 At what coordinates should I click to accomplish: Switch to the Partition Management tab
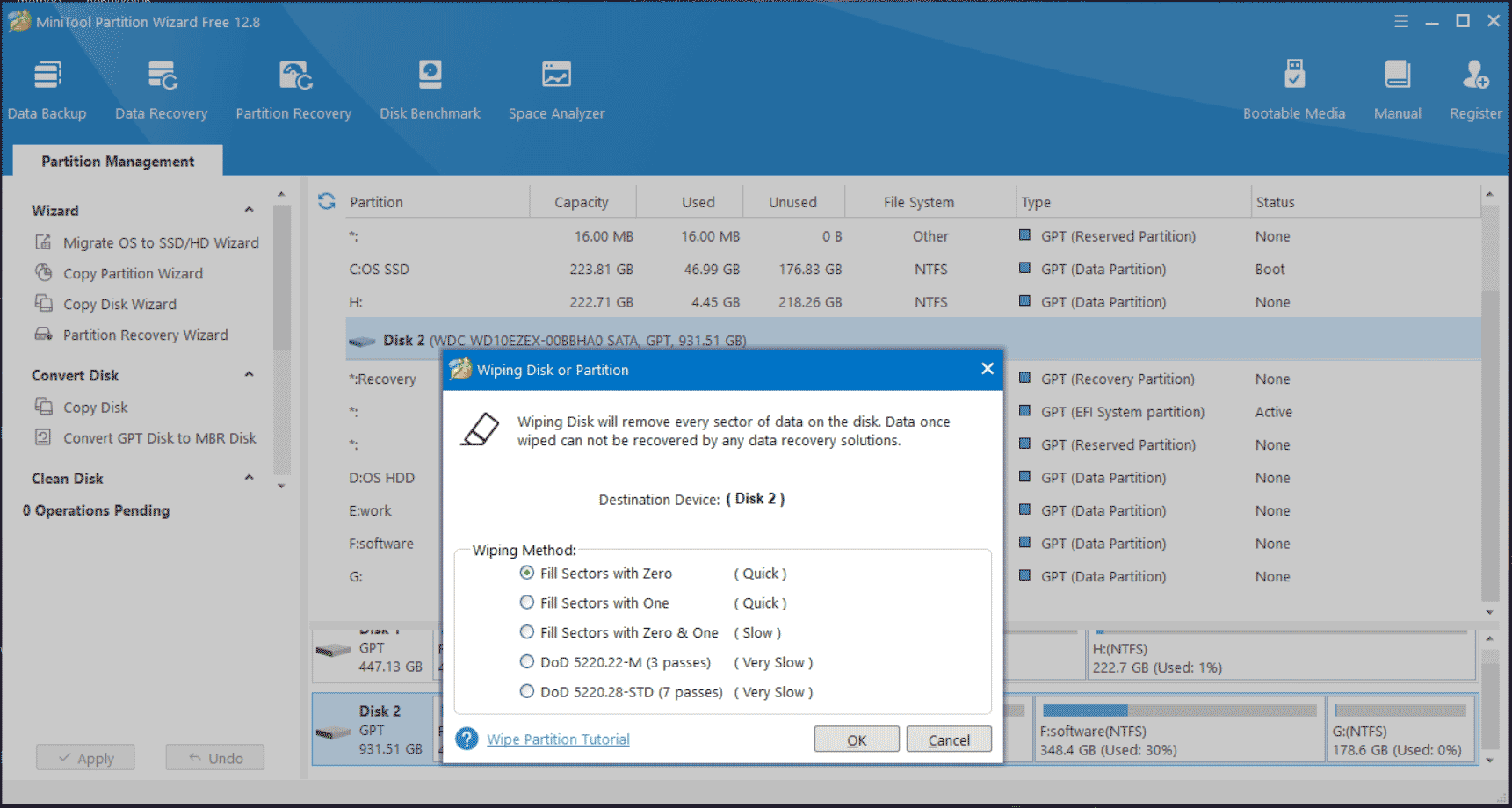117,161
